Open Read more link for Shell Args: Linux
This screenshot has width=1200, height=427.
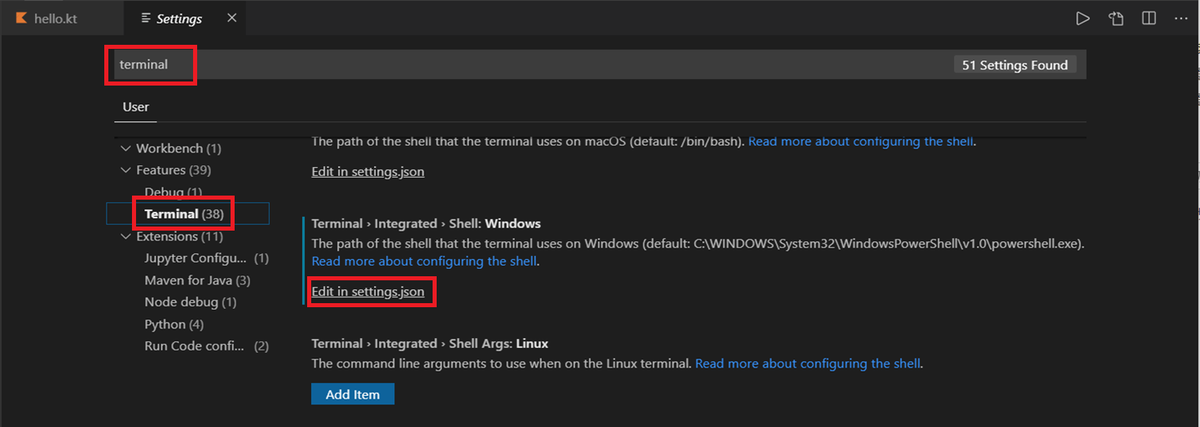[x=808, y=363]
